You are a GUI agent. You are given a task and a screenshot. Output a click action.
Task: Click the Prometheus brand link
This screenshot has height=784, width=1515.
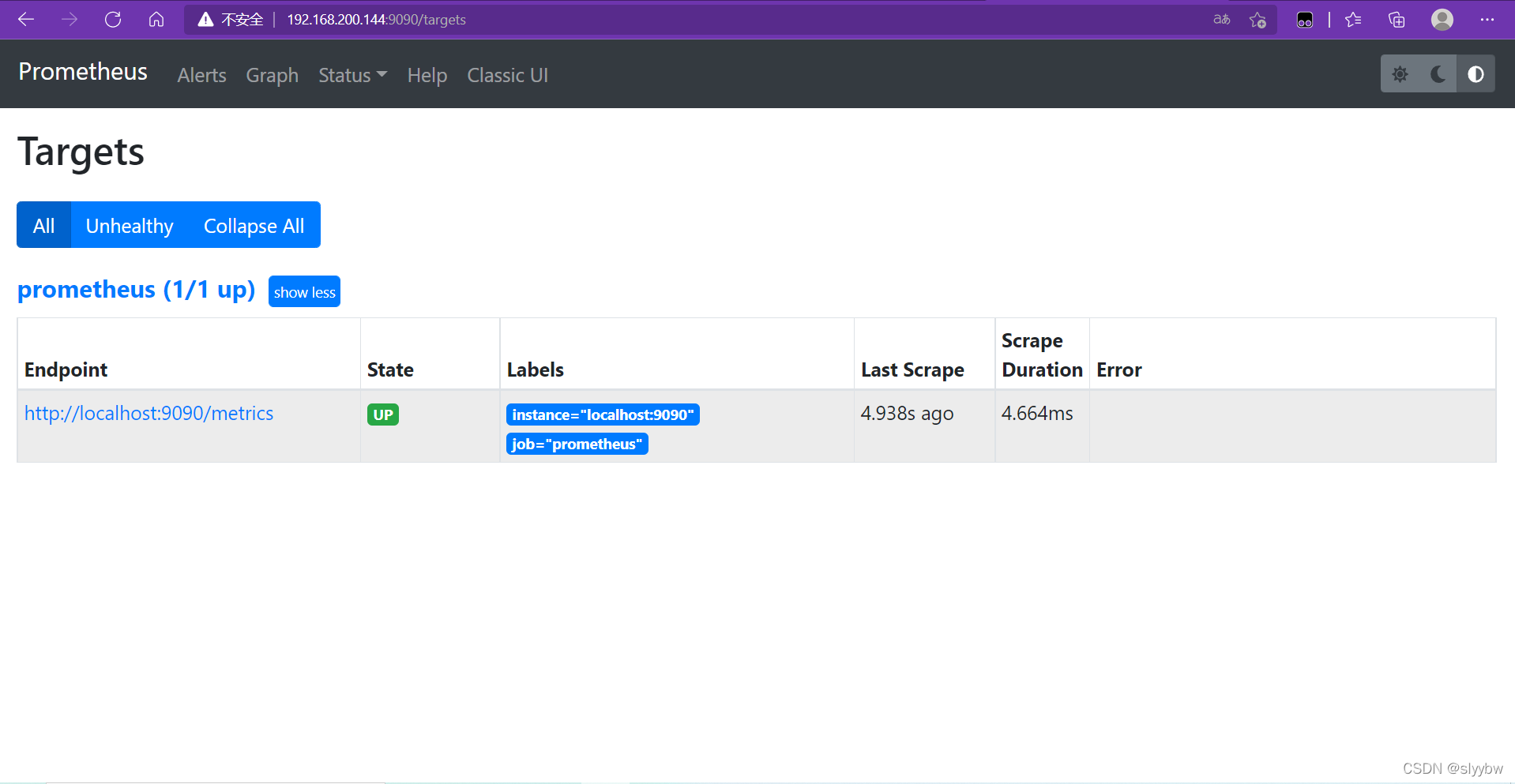click(x=83, y=72)
